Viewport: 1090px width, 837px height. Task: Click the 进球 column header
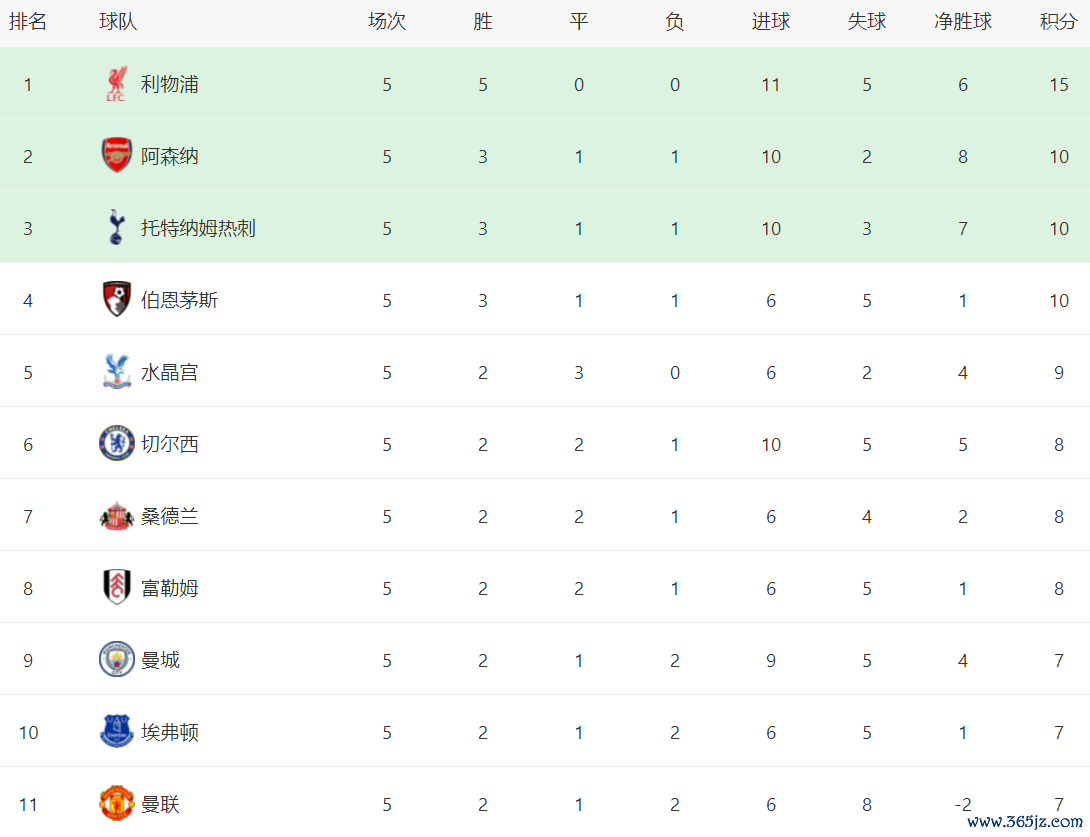[x=771, y=22]
